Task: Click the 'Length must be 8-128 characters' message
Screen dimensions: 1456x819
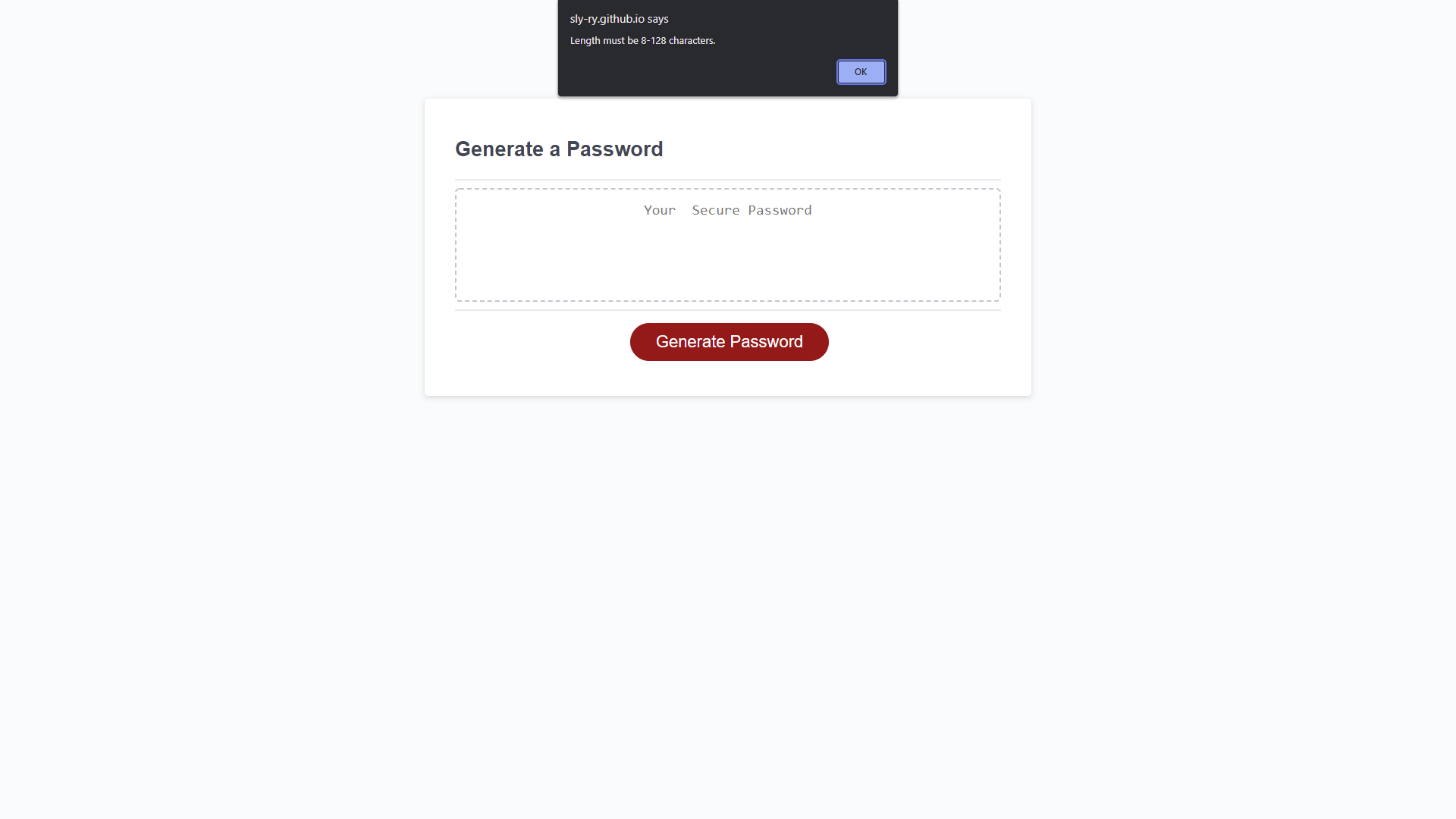Action: point(642,41)
